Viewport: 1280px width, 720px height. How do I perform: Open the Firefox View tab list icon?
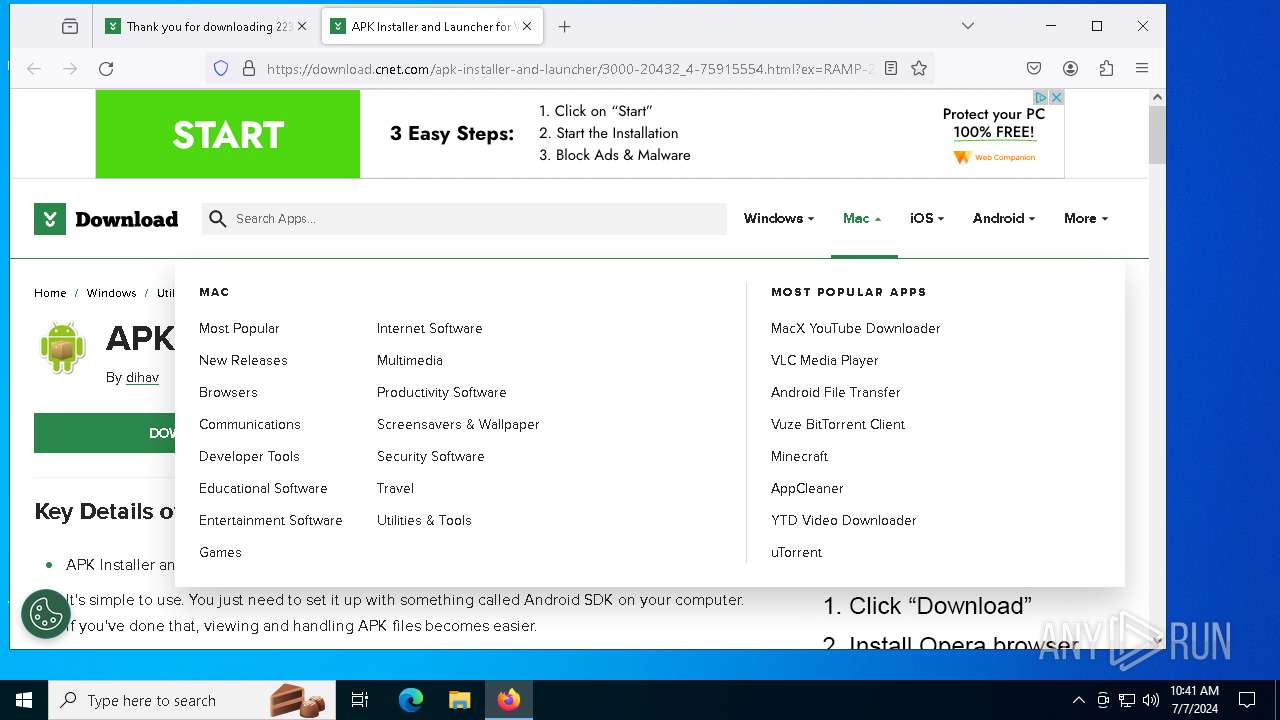click(x=70, y=27)
